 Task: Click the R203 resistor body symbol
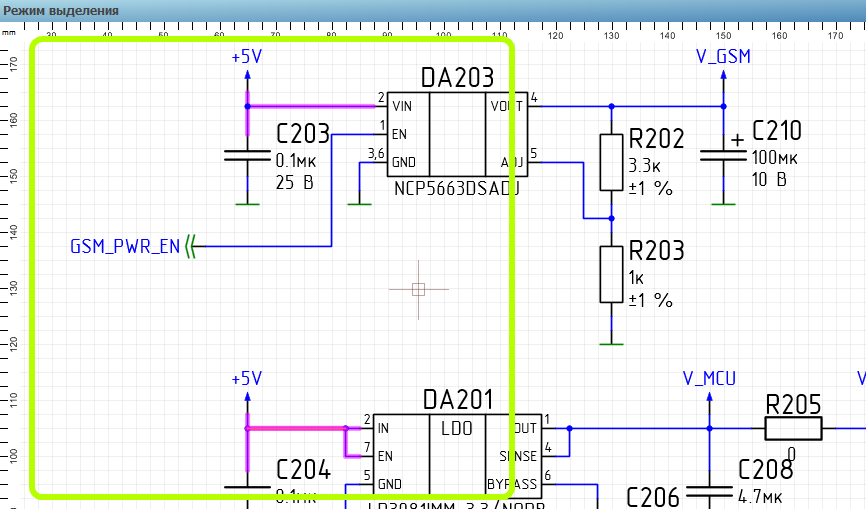611,274
